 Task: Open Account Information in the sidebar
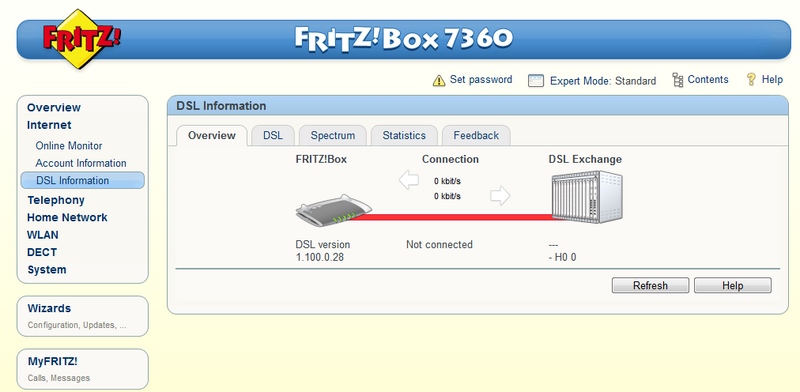(81, 163)
